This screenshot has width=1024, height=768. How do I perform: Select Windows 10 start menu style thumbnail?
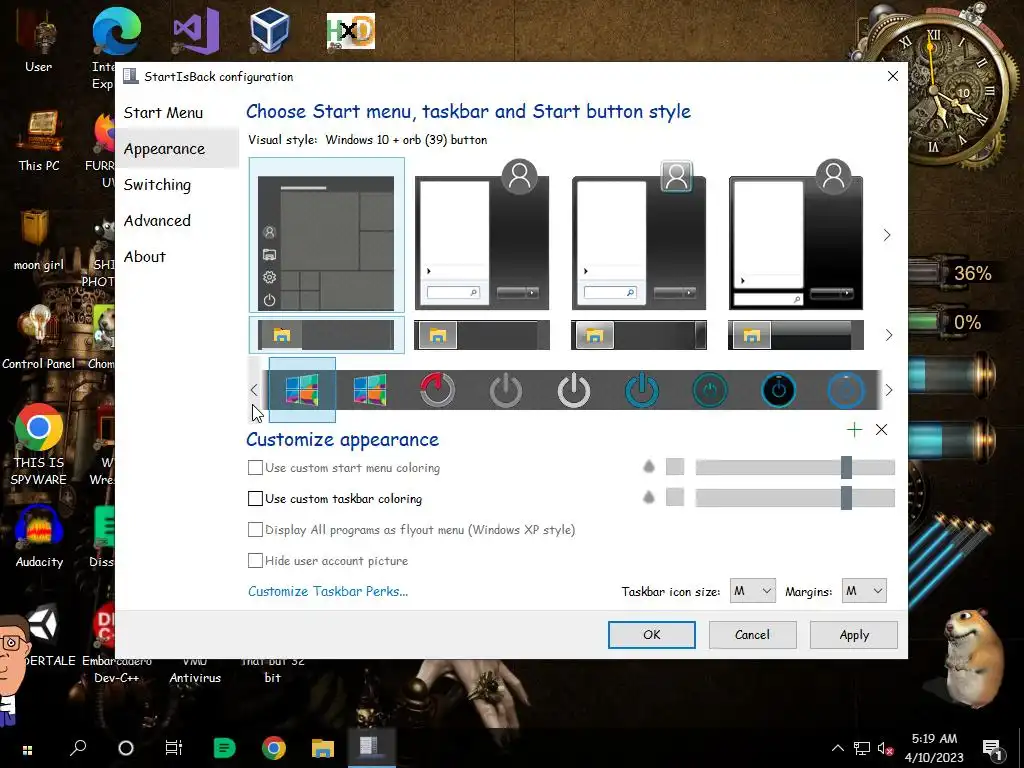click(327, 235)
